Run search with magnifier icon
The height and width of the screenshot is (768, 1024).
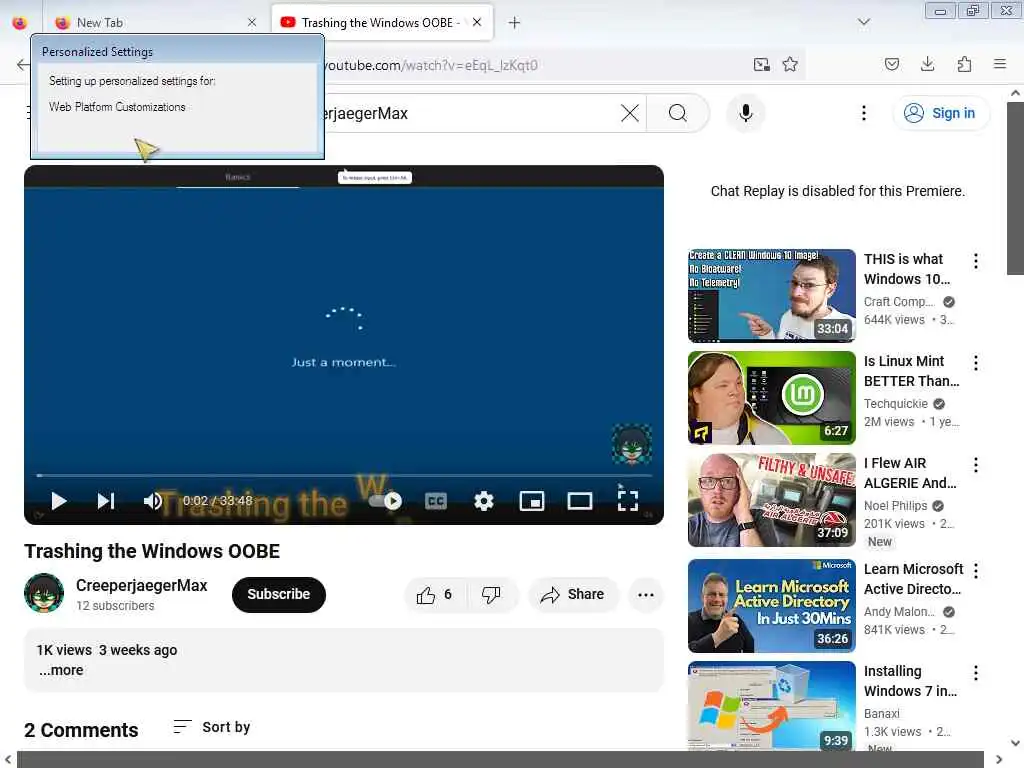[x=678, y=113]
